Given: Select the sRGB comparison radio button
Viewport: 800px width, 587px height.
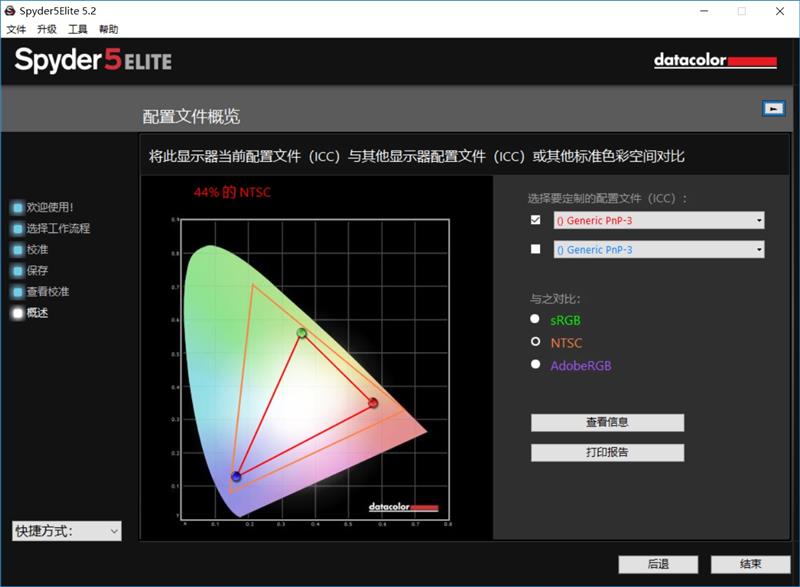Looking at the screenshot, I should coord(535,320).
